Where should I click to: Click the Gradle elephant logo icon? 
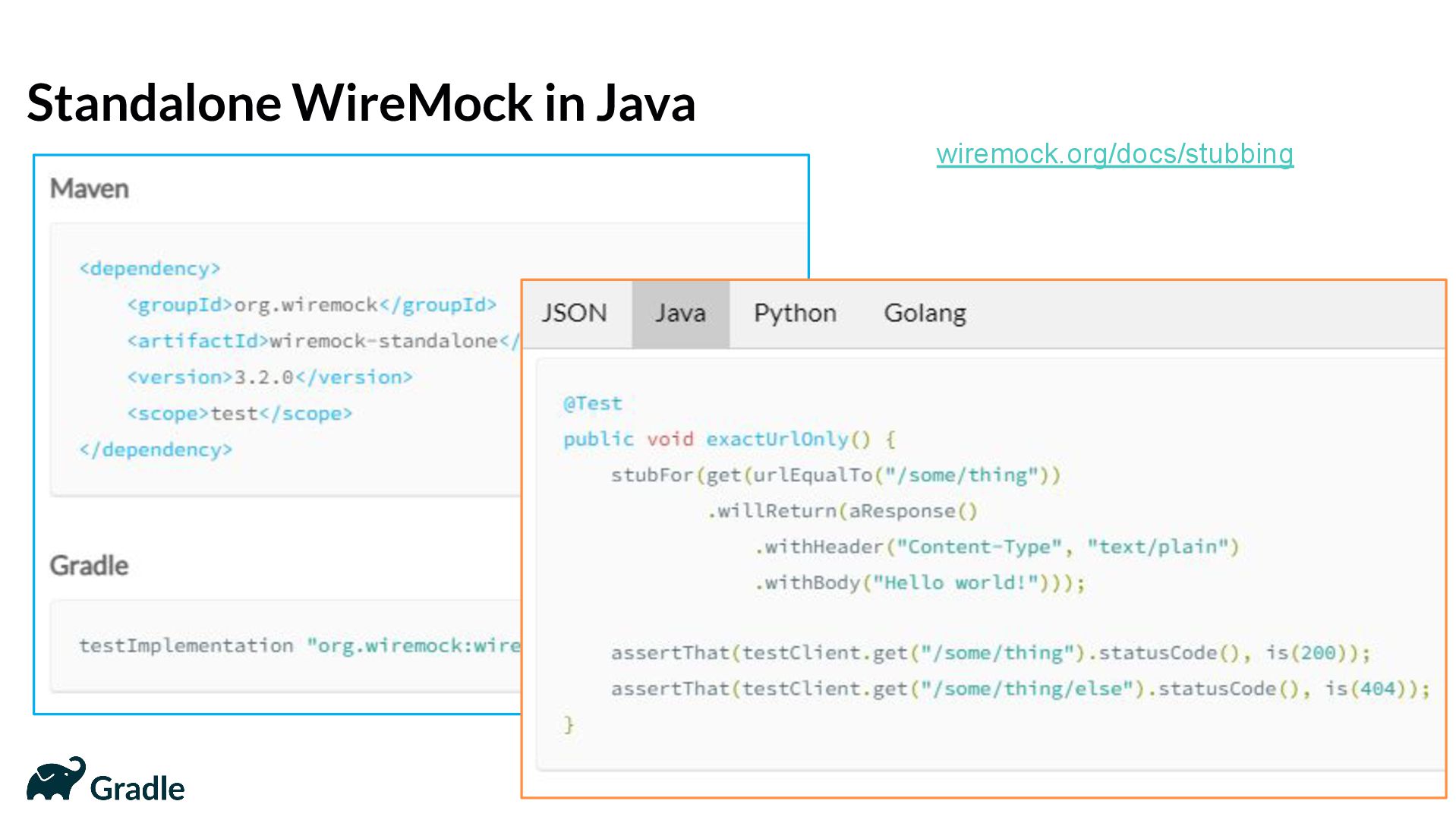56,779
